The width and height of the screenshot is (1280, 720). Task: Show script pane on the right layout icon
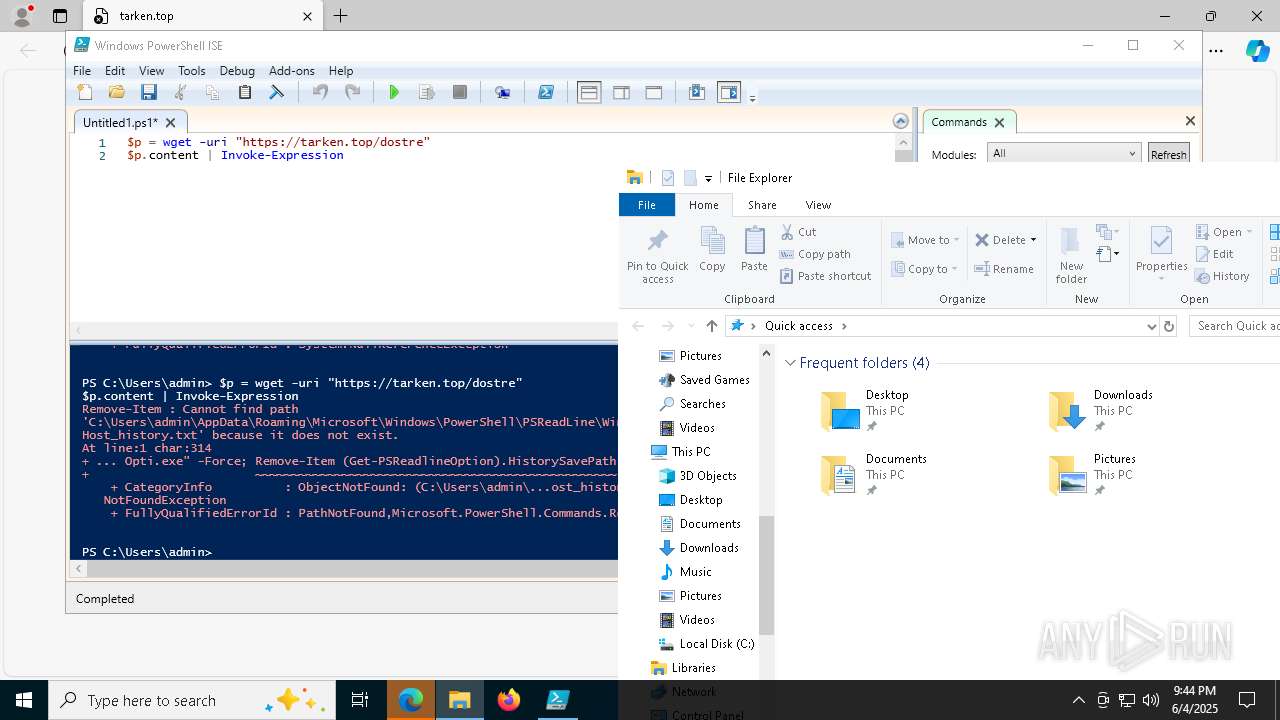tap(621, 92)
